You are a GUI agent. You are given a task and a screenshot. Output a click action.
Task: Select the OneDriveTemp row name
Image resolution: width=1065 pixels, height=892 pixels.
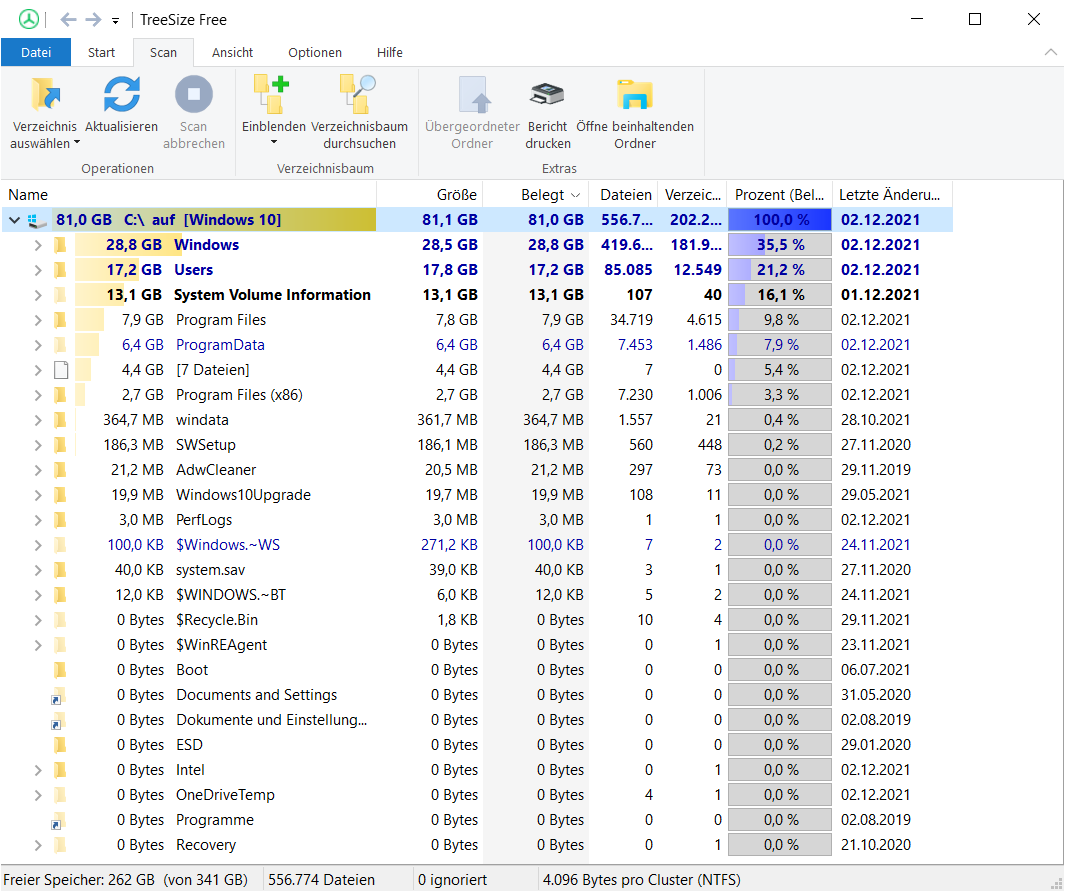(x=225, y=796)
